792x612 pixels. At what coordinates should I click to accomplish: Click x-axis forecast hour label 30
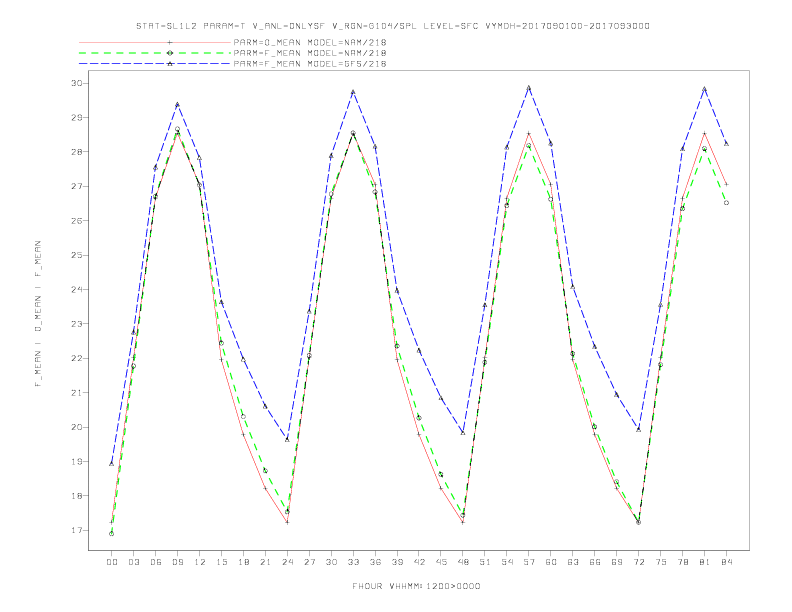pos(331,562)
